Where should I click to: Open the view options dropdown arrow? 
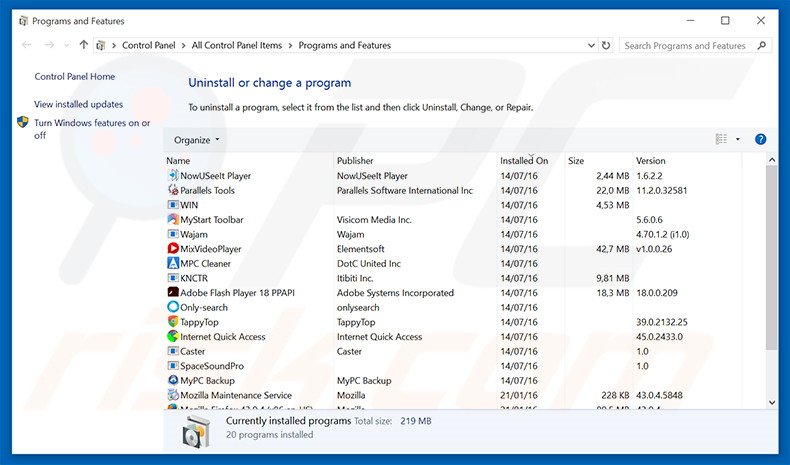(738, 140)
